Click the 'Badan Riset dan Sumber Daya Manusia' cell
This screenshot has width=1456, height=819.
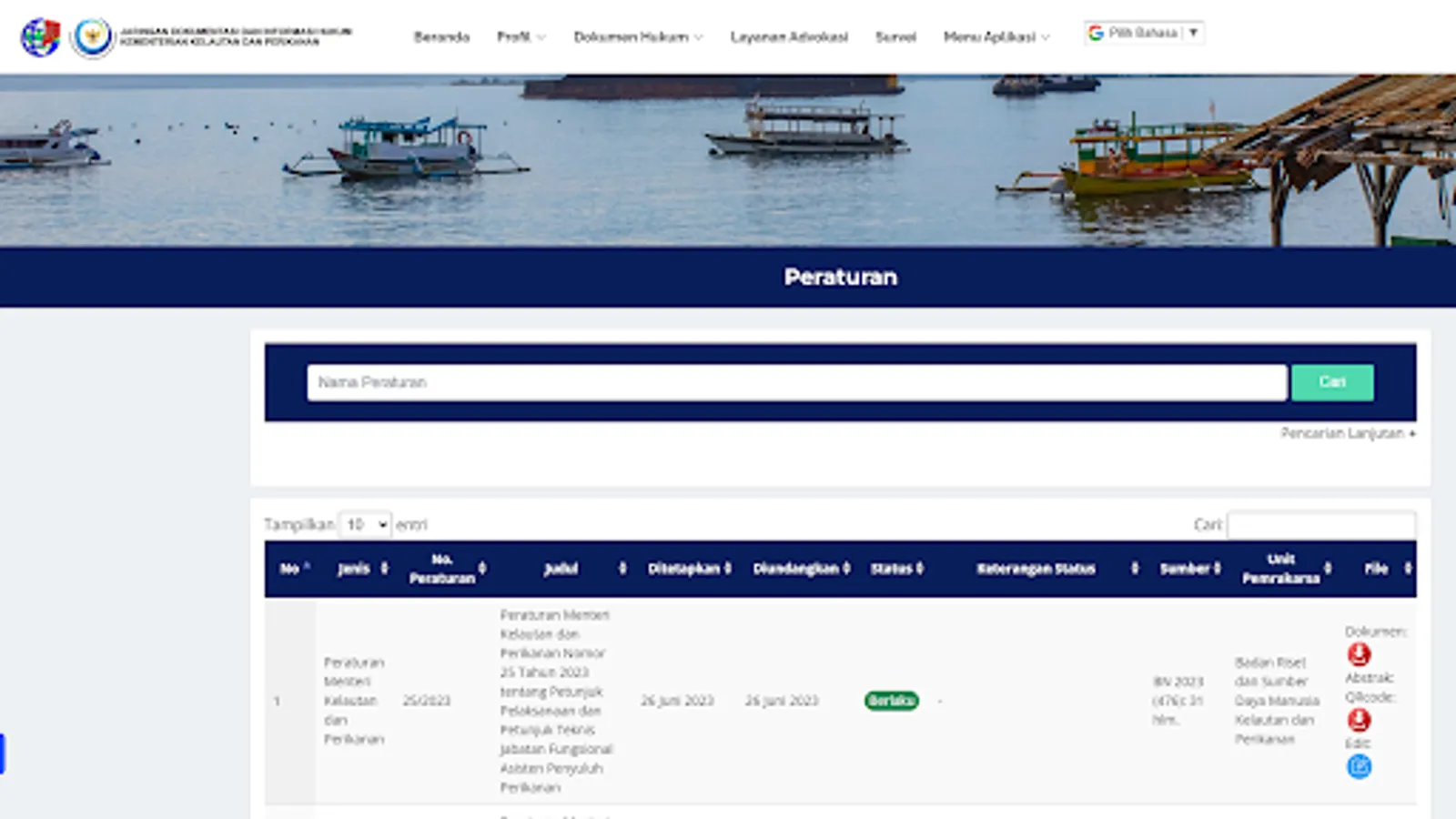tap(1277, 701)
